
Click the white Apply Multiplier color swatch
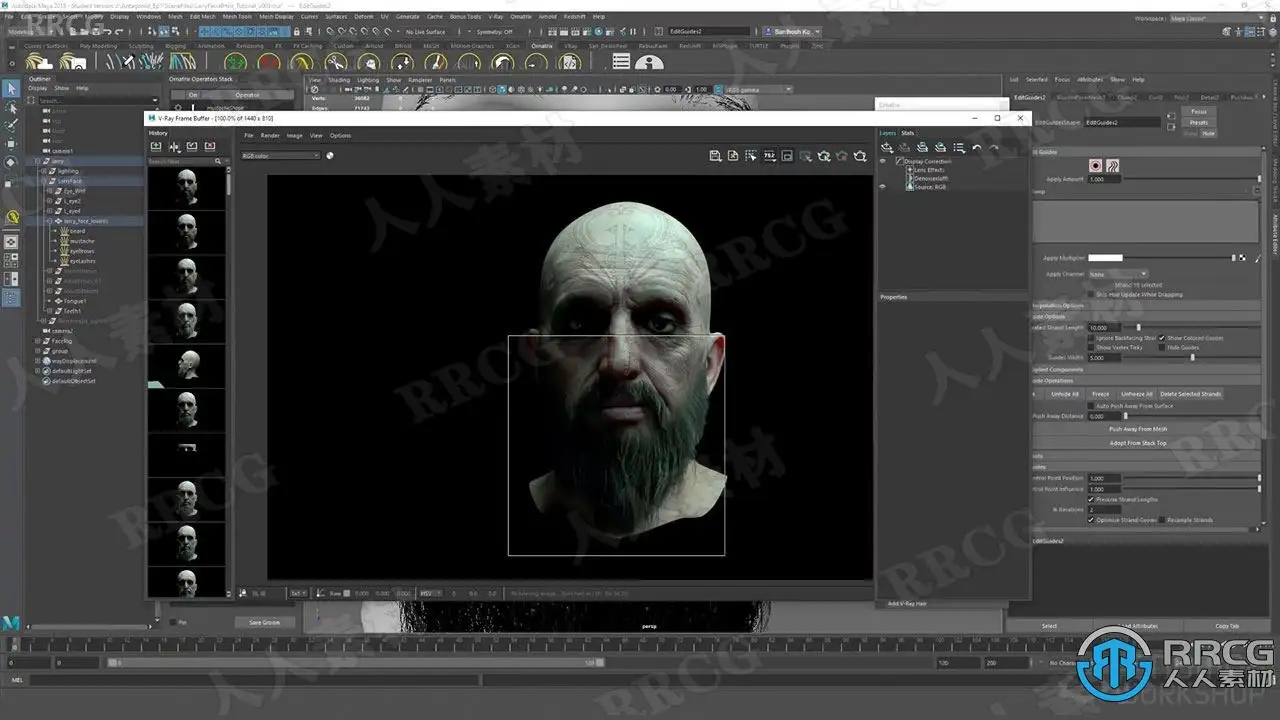[x=1105, y=258]
